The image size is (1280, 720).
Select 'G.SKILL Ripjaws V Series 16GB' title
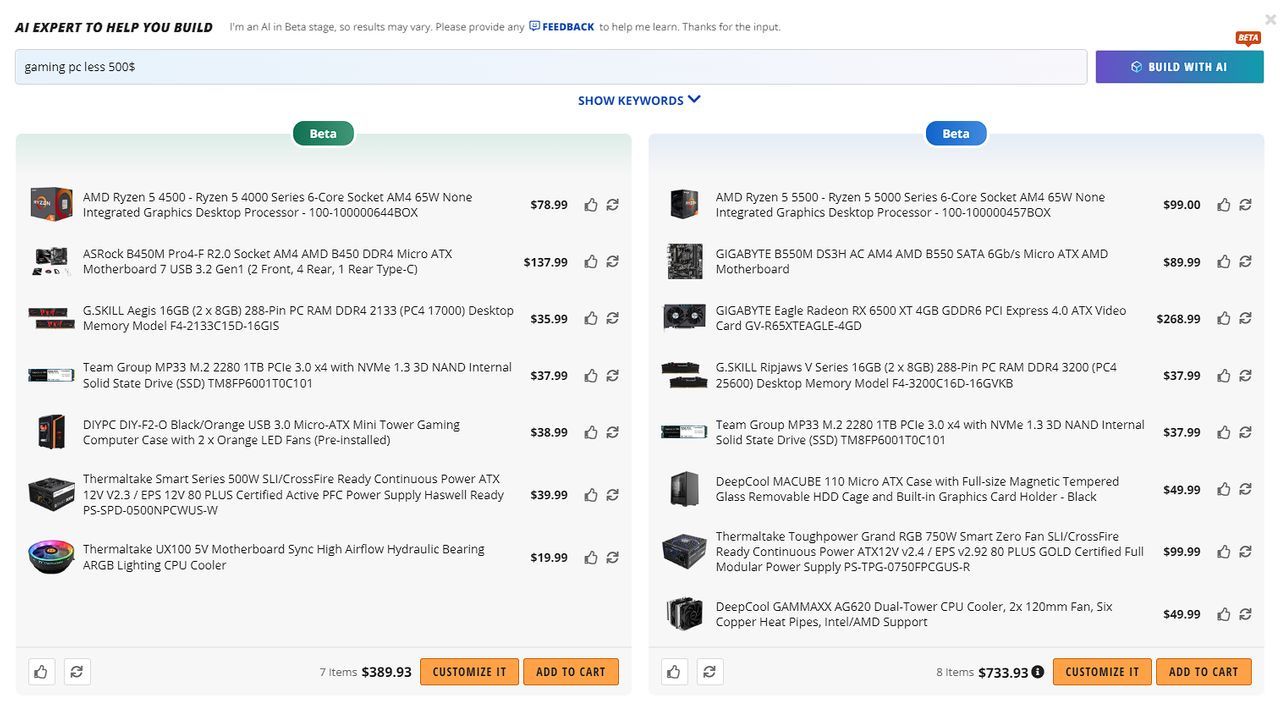pos(916,376)
